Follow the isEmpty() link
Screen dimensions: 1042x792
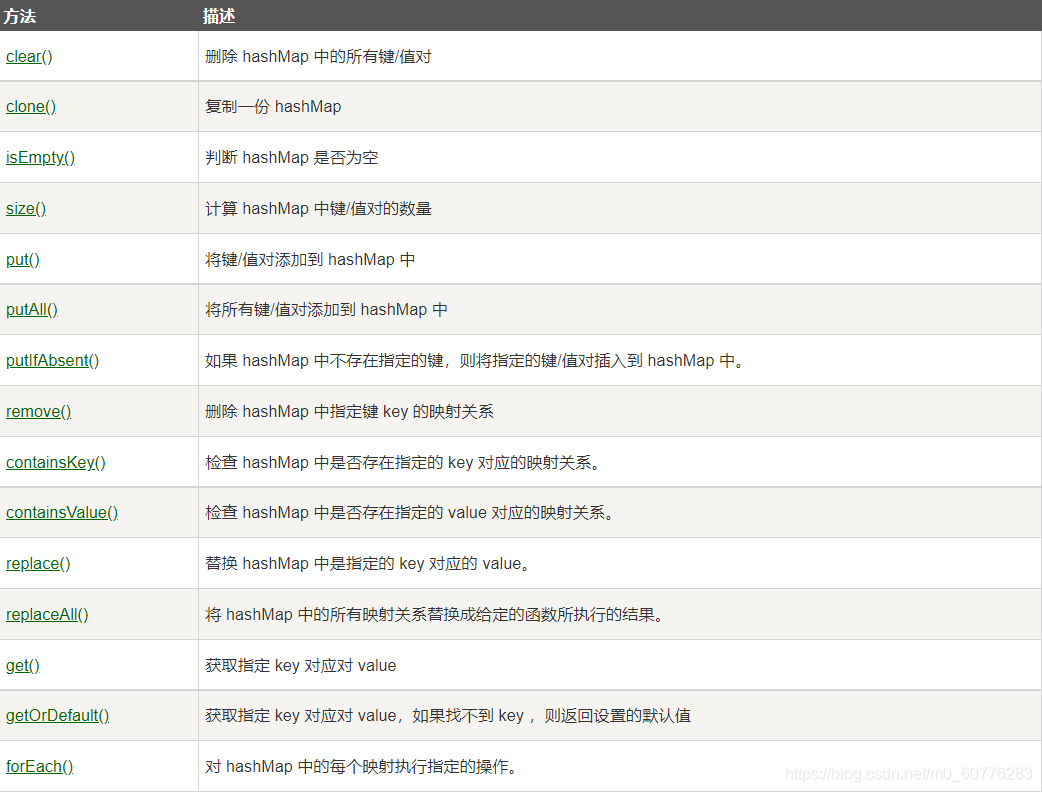click(x=41, y=157)
